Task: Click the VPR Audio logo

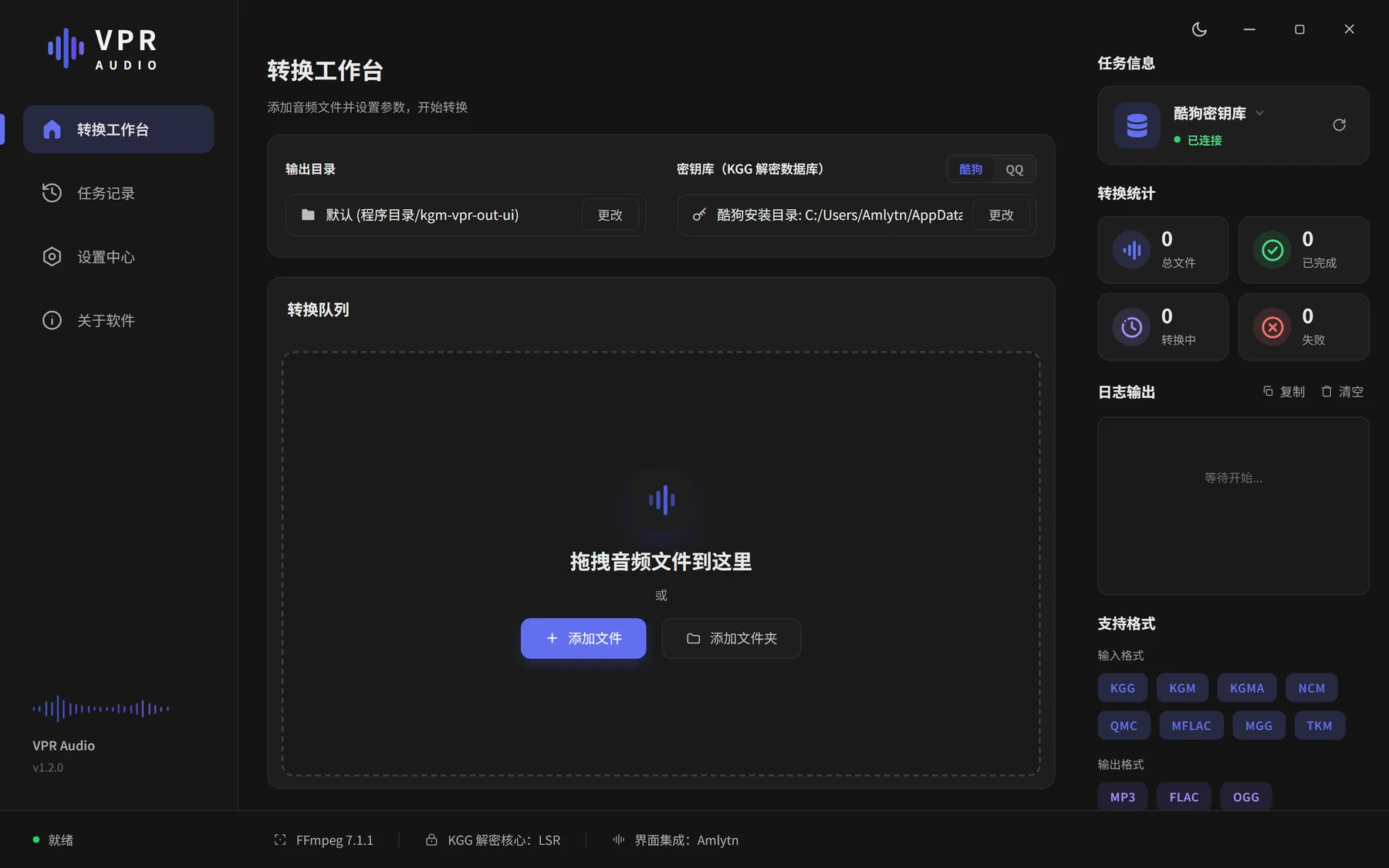Action: (103, 49)
